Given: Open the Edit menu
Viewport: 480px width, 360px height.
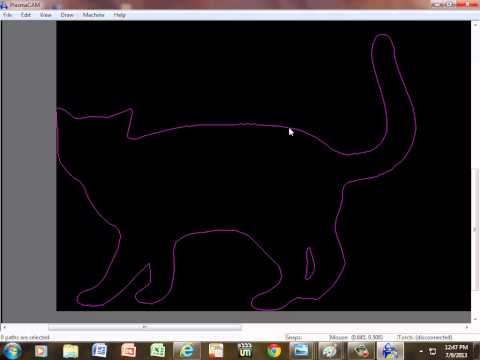Looking at the screenshot, I should tap(26, 15).
